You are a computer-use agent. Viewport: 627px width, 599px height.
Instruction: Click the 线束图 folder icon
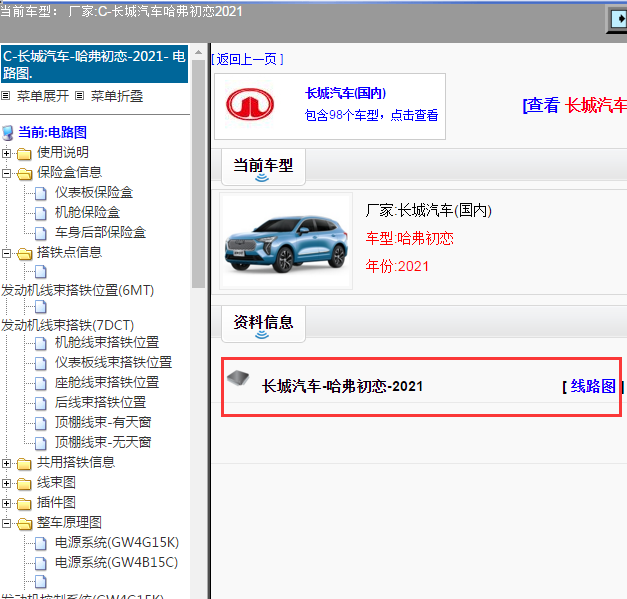tap(24, 484)
